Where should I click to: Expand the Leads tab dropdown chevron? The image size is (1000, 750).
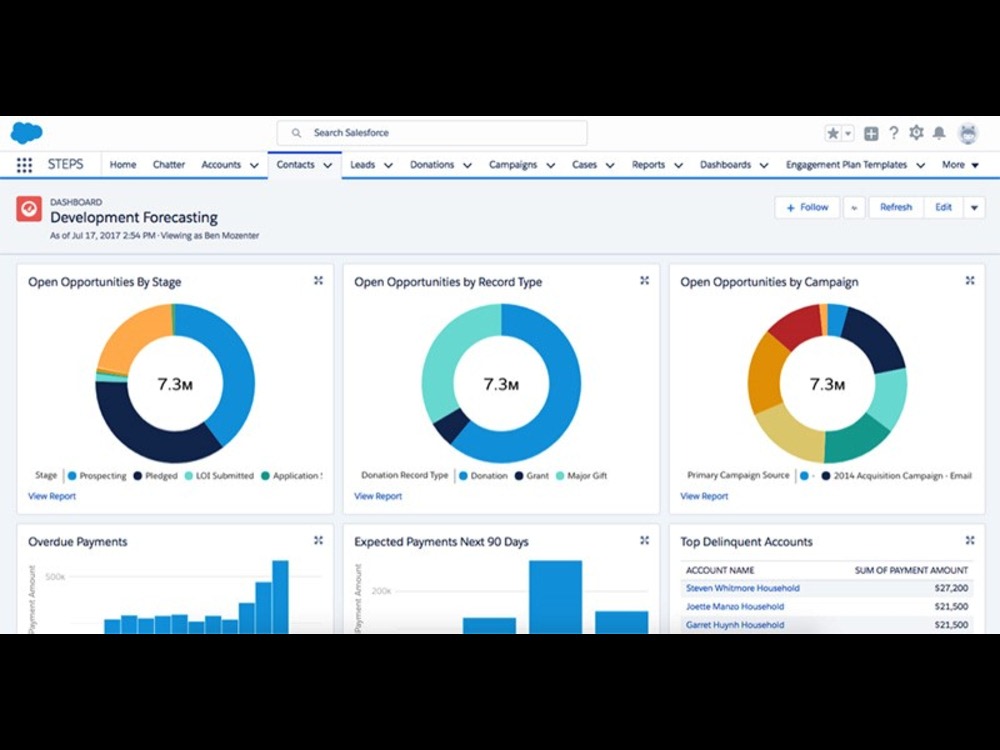click(388, 165)
